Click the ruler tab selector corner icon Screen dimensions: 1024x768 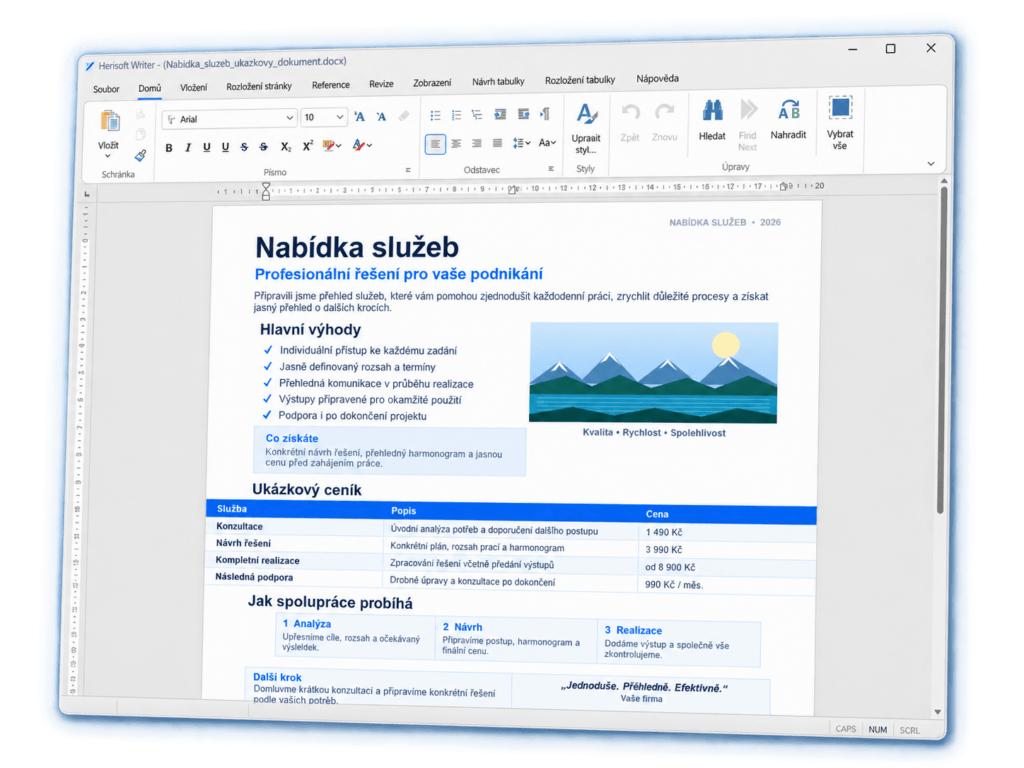click(87, 194)
